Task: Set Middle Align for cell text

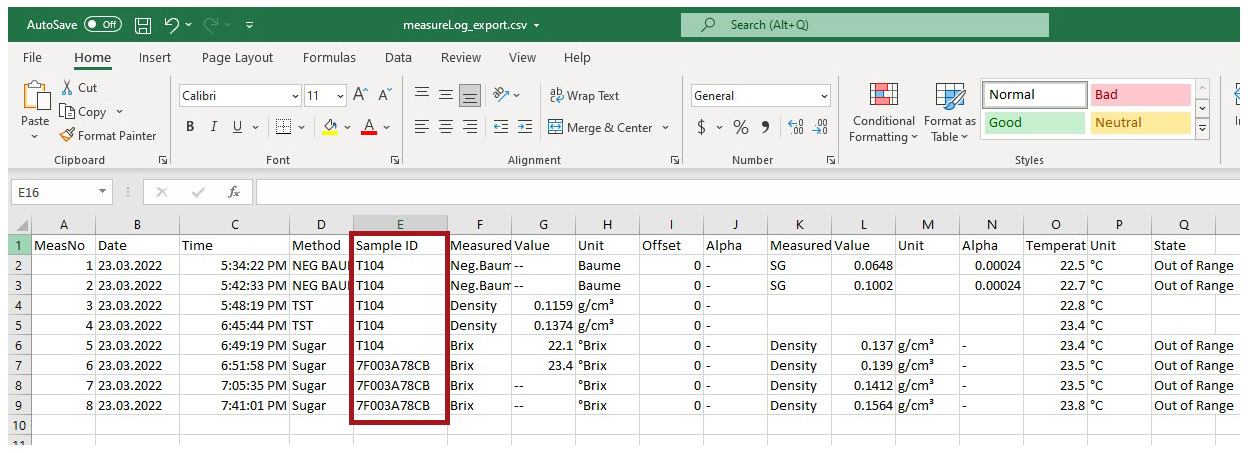Action: point(445,96)
